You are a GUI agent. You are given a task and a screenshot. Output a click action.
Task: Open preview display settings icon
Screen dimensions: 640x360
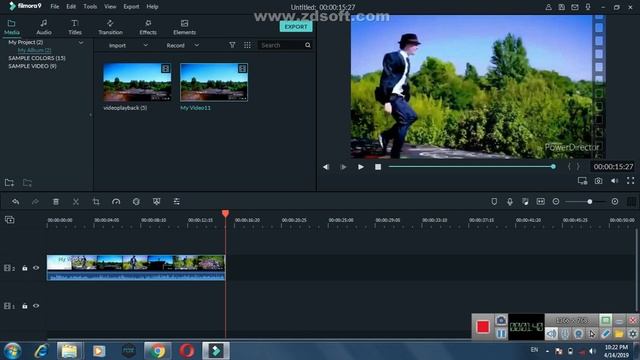[x=582, y=181]
